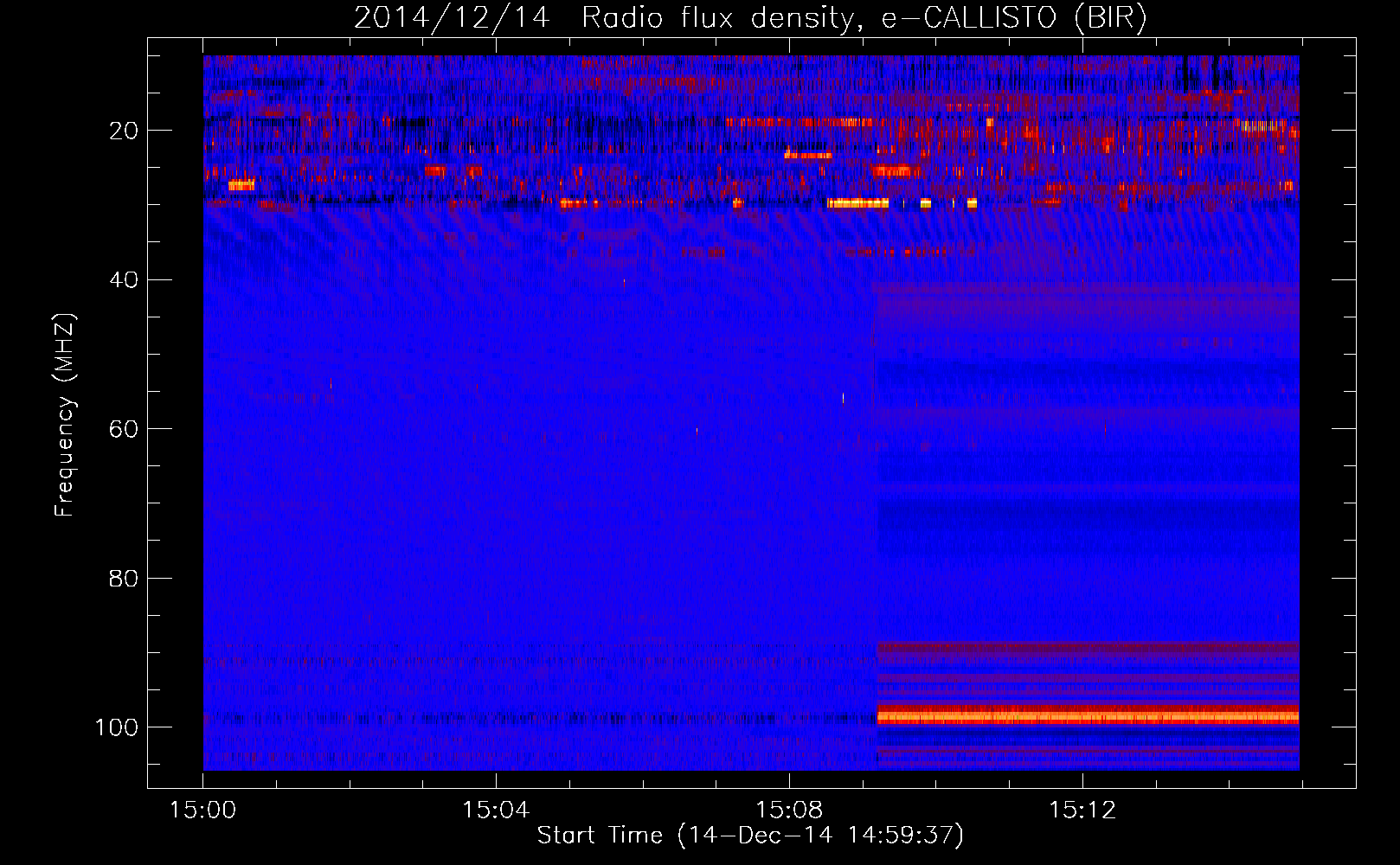
Task: Click the '15:12' time tick label
Action: point(1082,811)
